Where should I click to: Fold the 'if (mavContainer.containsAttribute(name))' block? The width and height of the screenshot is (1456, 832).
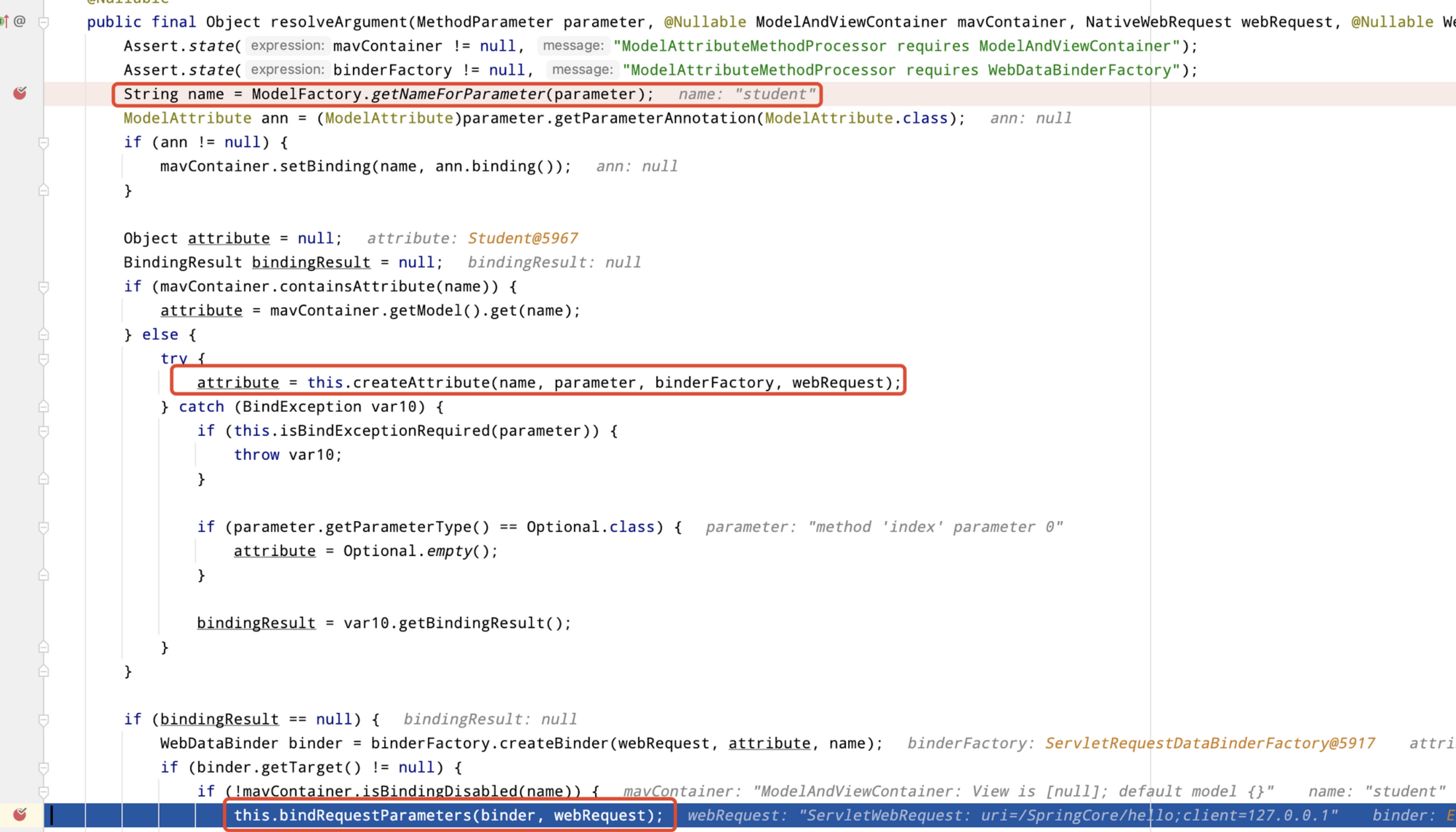tap(43, 287)
